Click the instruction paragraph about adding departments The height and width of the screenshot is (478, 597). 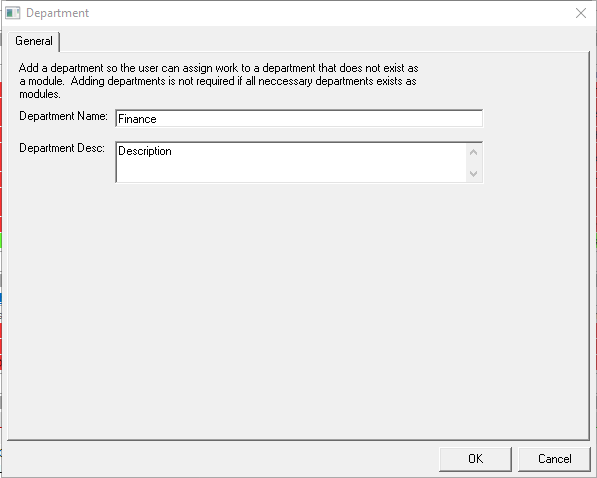[219, 81]
